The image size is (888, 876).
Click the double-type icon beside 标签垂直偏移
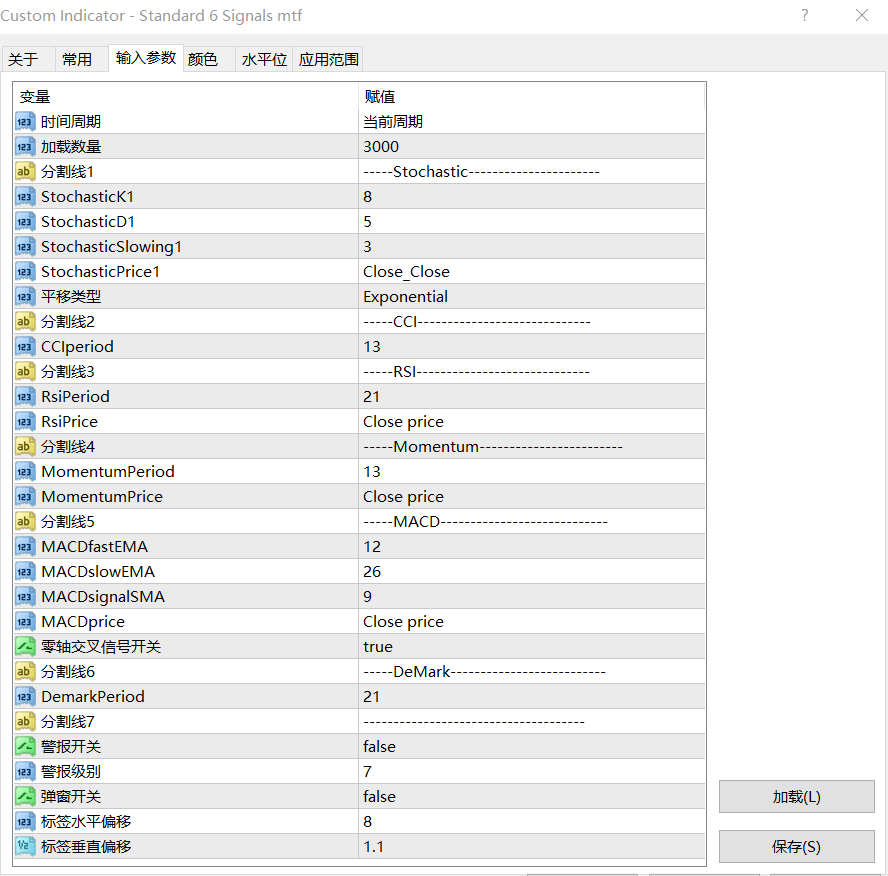(x=25, y=847)
